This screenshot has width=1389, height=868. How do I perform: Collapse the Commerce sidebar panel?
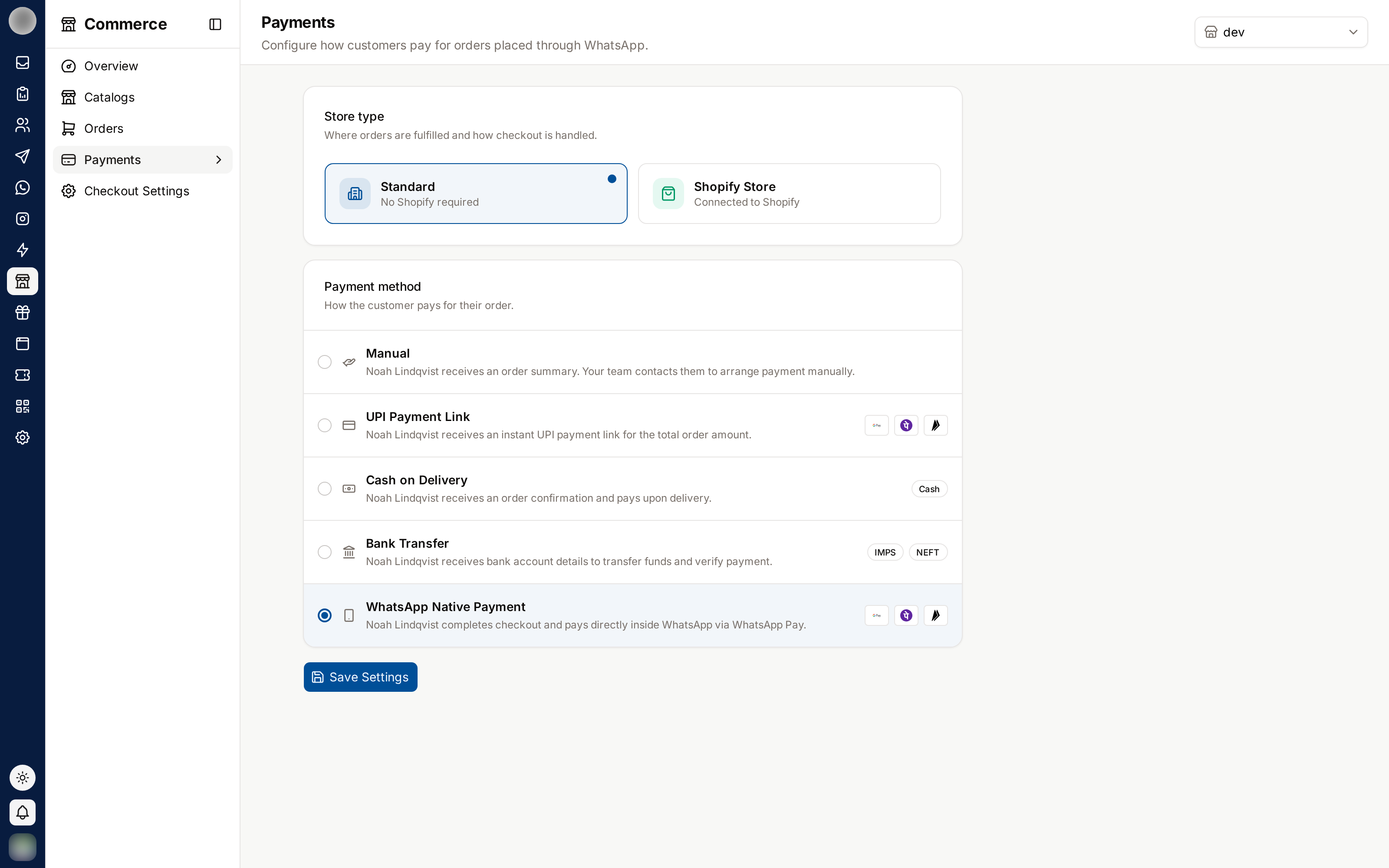215,24
